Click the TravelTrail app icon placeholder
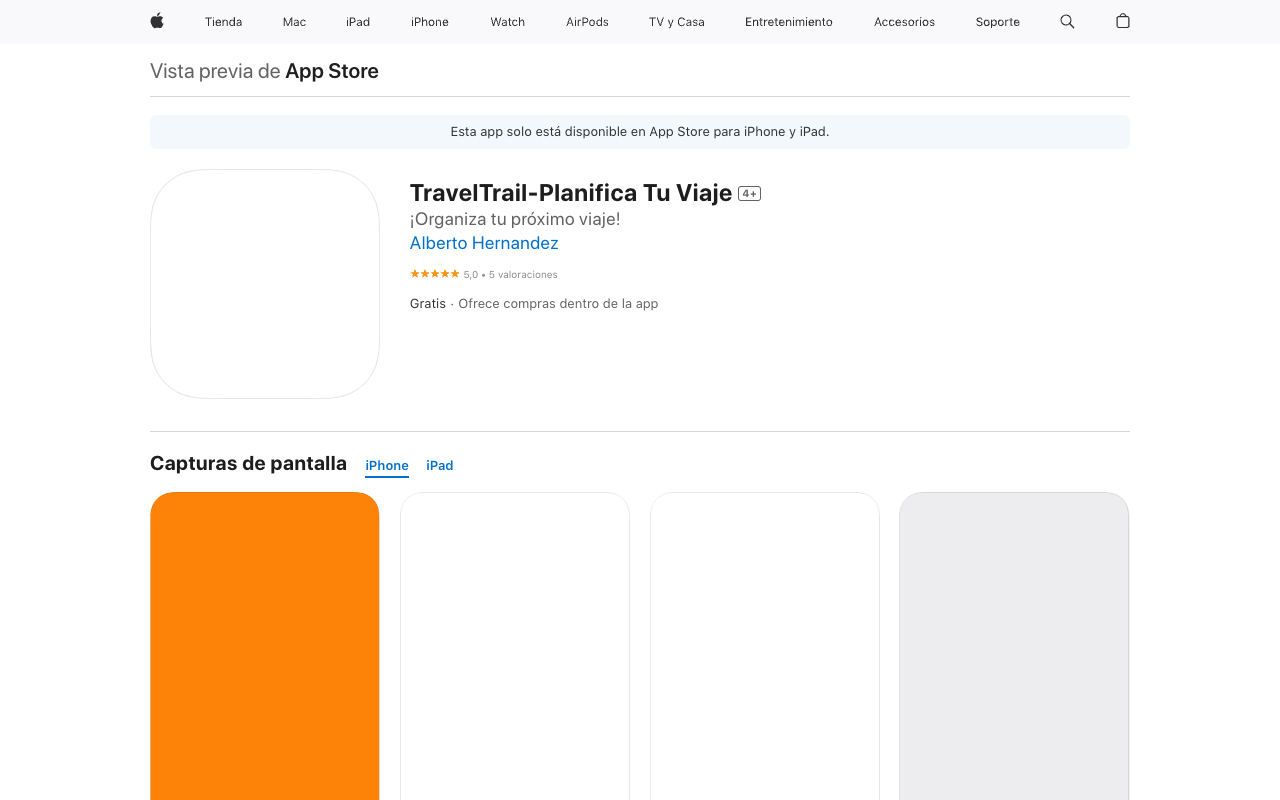 tap(265, 284)
